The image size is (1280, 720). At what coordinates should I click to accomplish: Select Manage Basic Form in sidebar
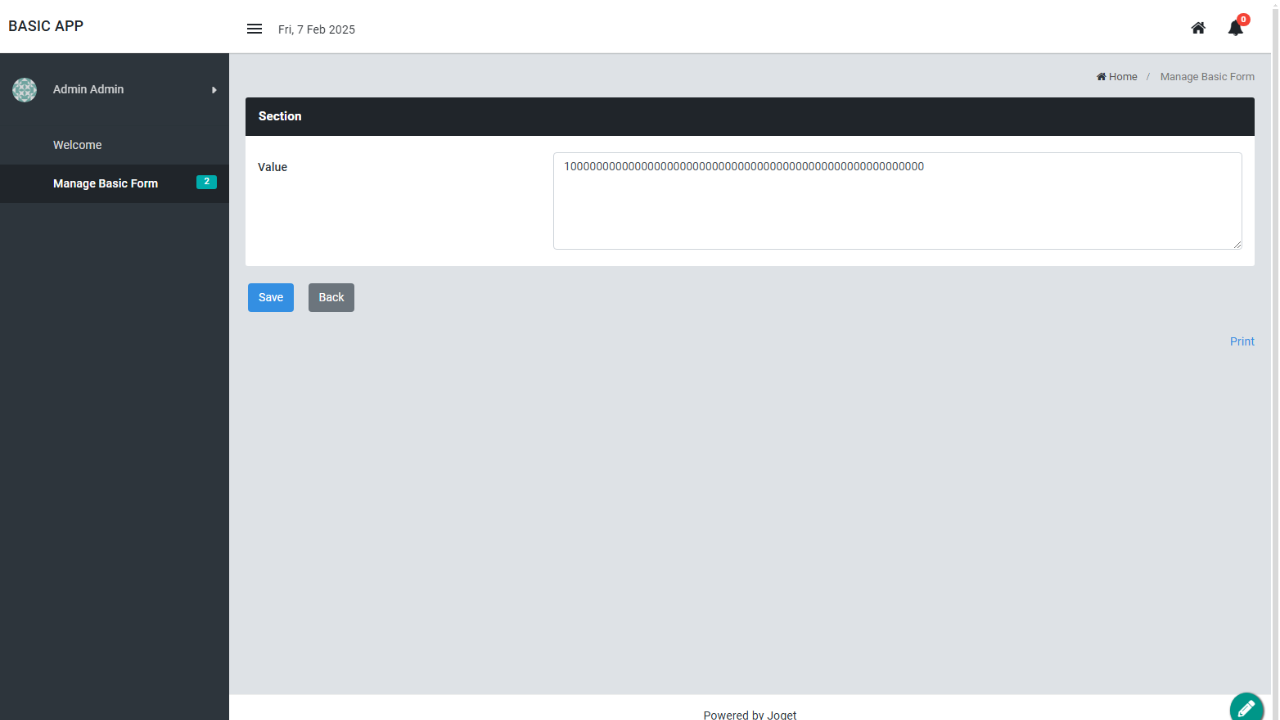105,184
